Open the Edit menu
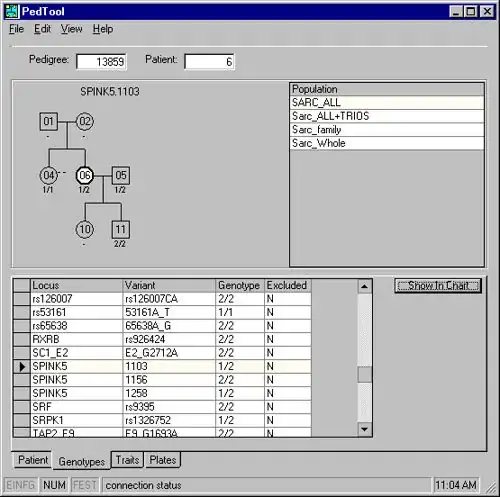The width and height of the screenshot is (500, 497). point(42,29)
